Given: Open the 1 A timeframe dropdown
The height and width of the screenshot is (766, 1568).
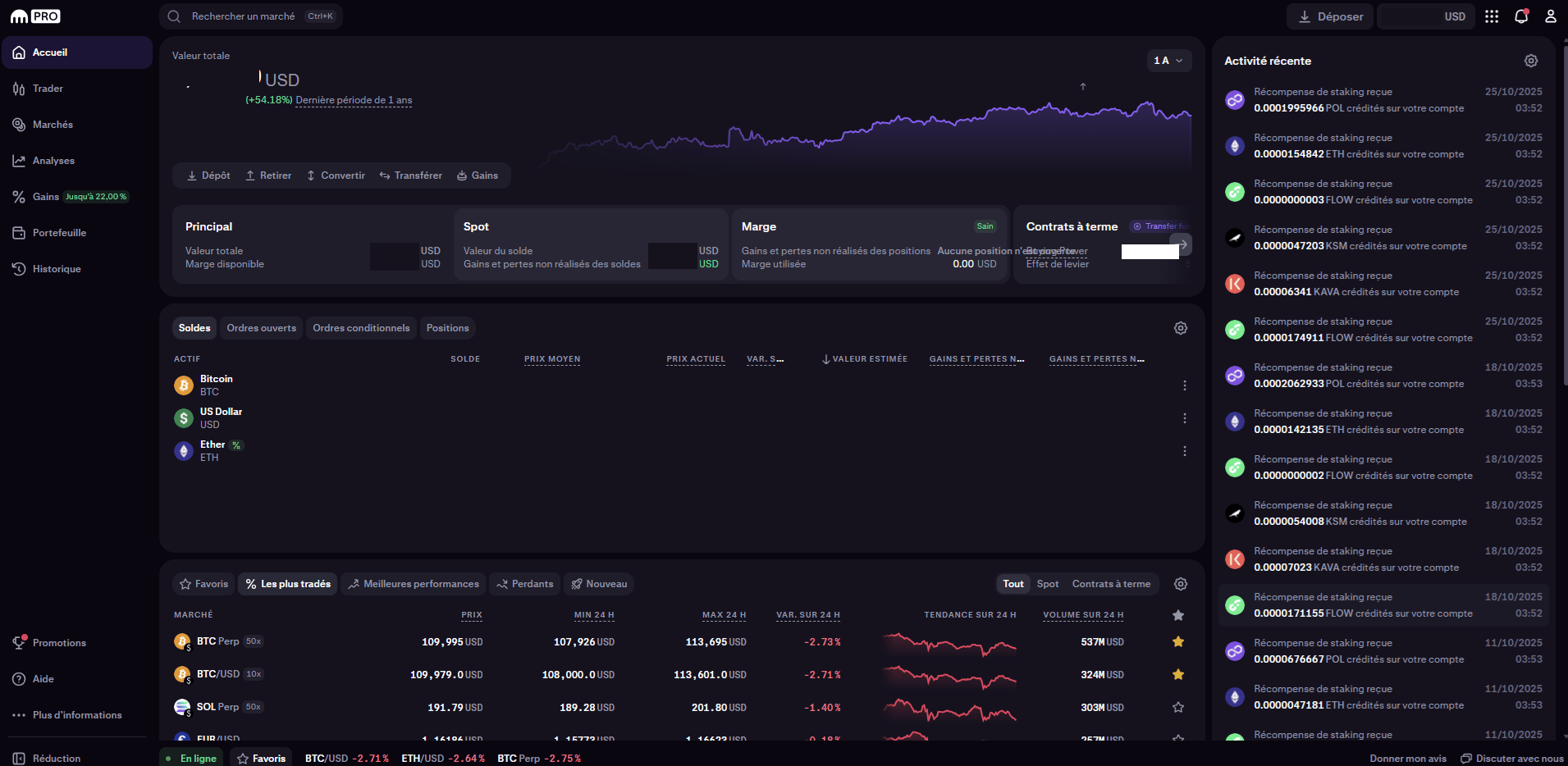Looking at the screenshot, I should [x=1168, y=61].
